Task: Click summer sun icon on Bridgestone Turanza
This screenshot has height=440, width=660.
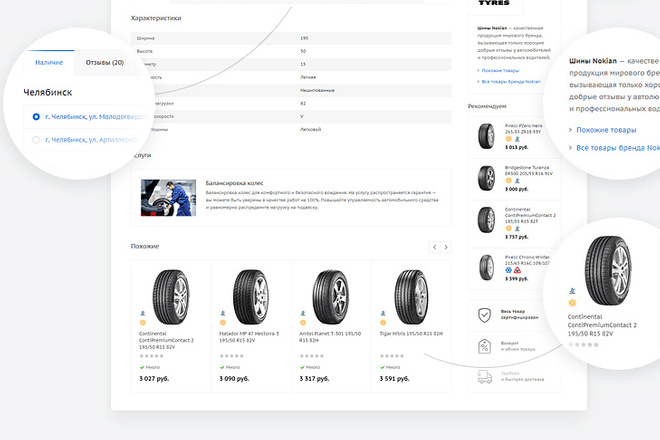Action: (x=508, y=180)
